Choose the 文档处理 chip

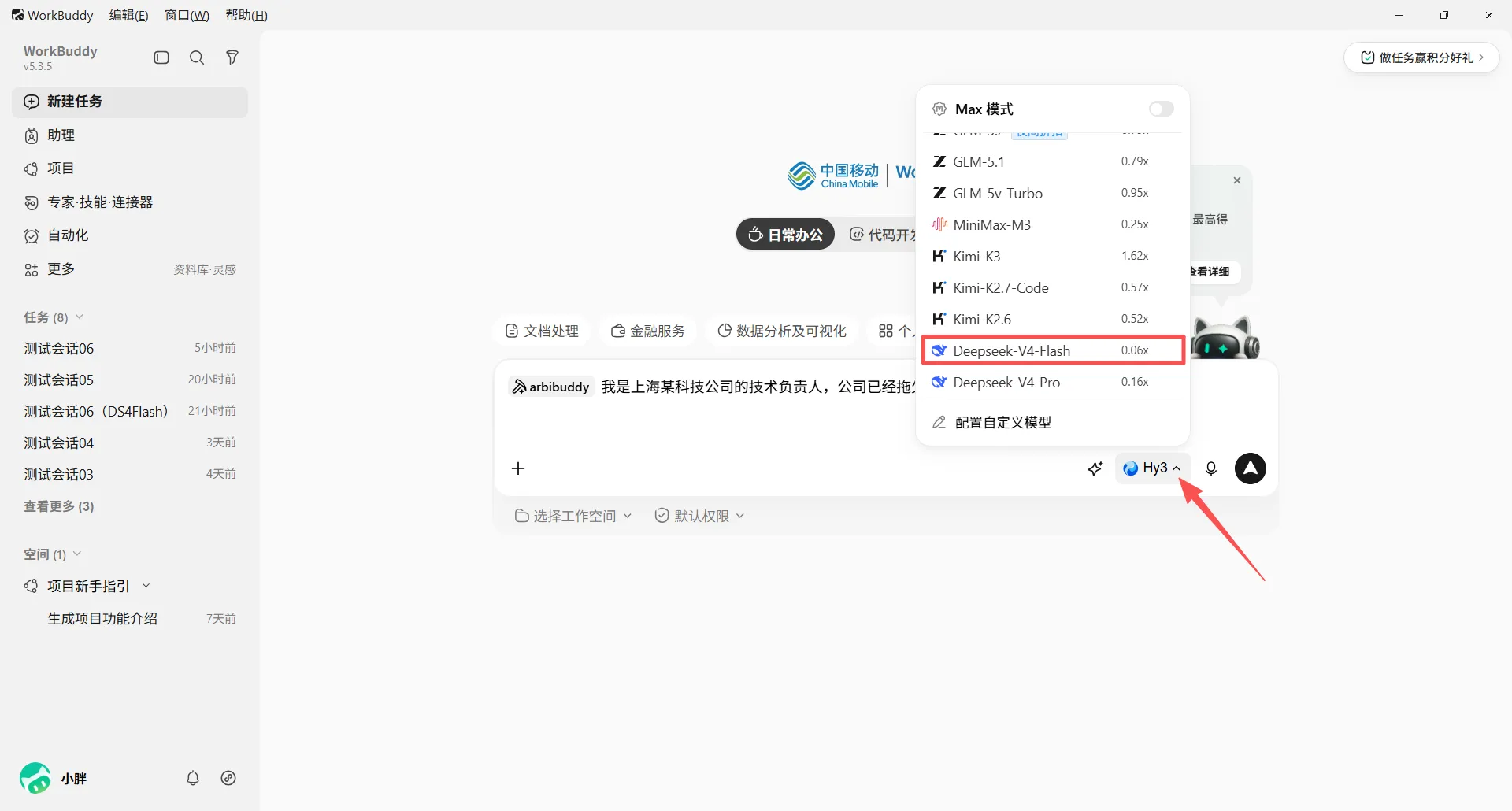(x=542, y=331)
